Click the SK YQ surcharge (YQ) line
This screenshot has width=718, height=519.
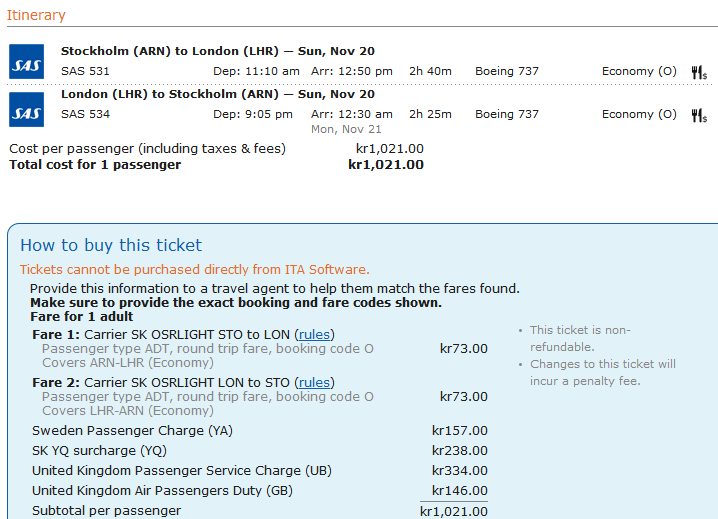point(99,450)
